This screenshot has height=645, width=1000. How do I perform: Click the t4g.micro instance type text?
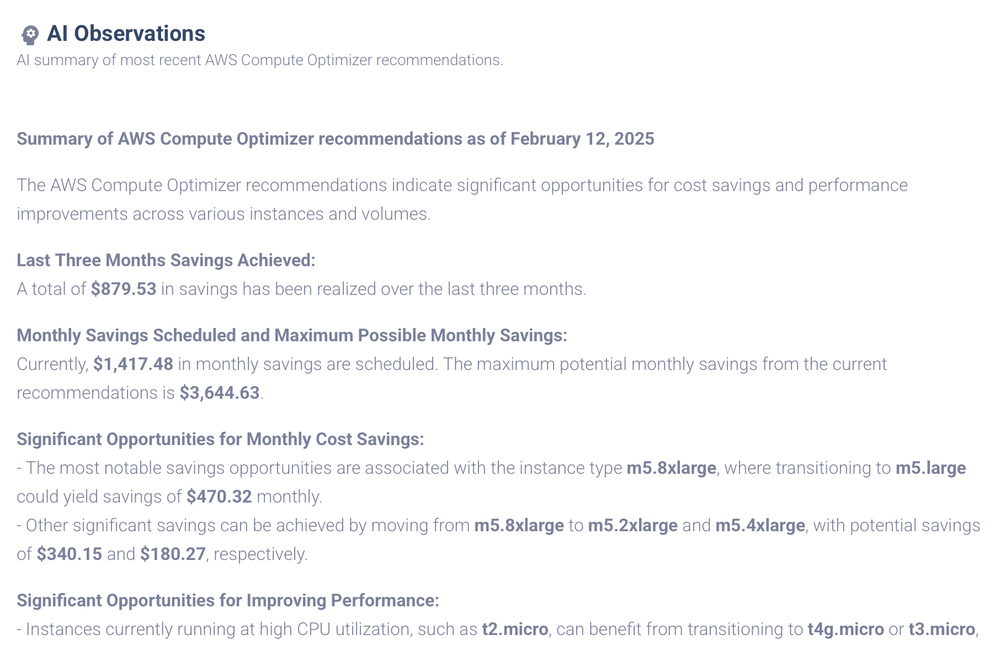845,629
